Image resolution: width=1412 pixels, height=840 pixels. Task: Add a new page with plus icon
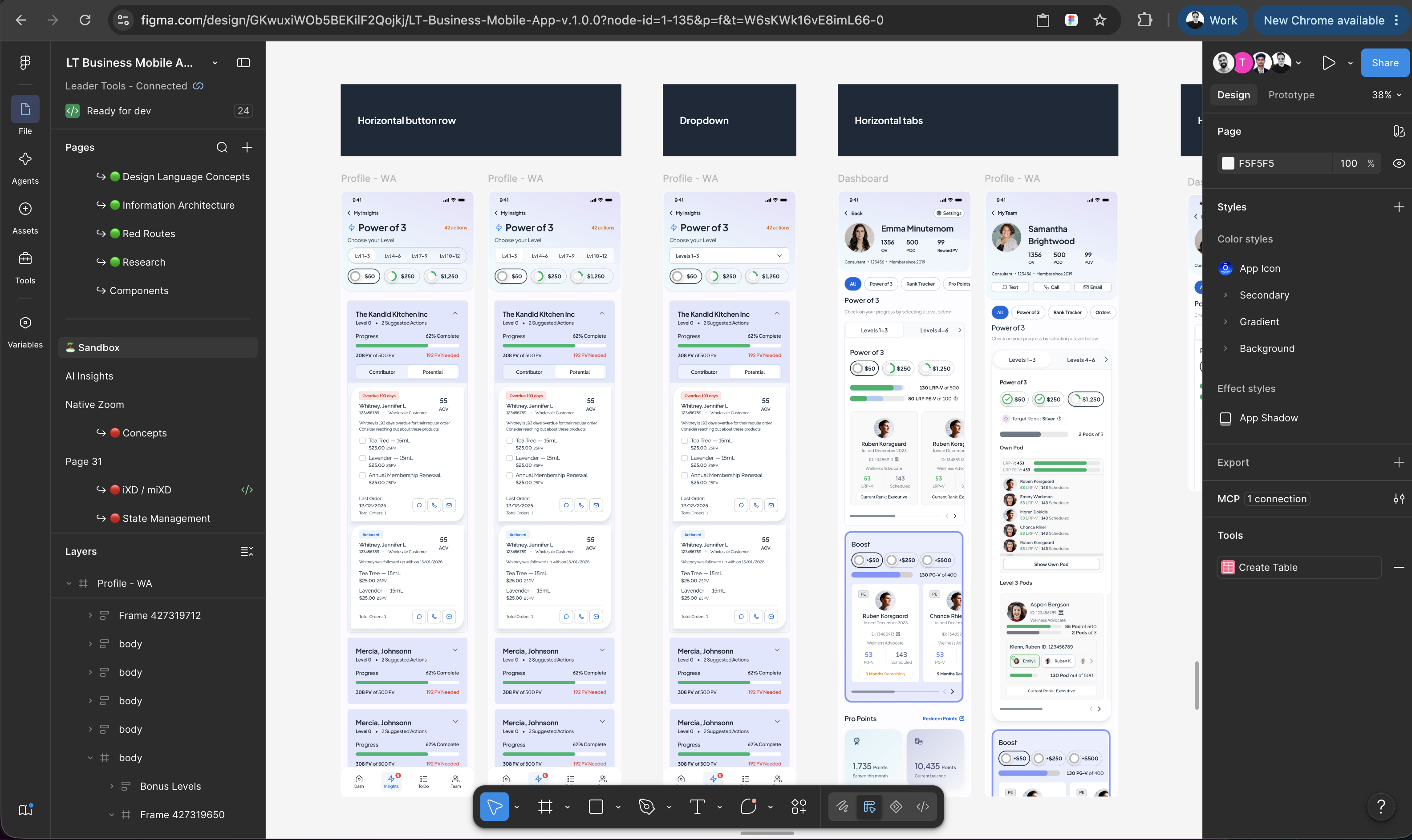pyautogui.click(x=247, y=148)
